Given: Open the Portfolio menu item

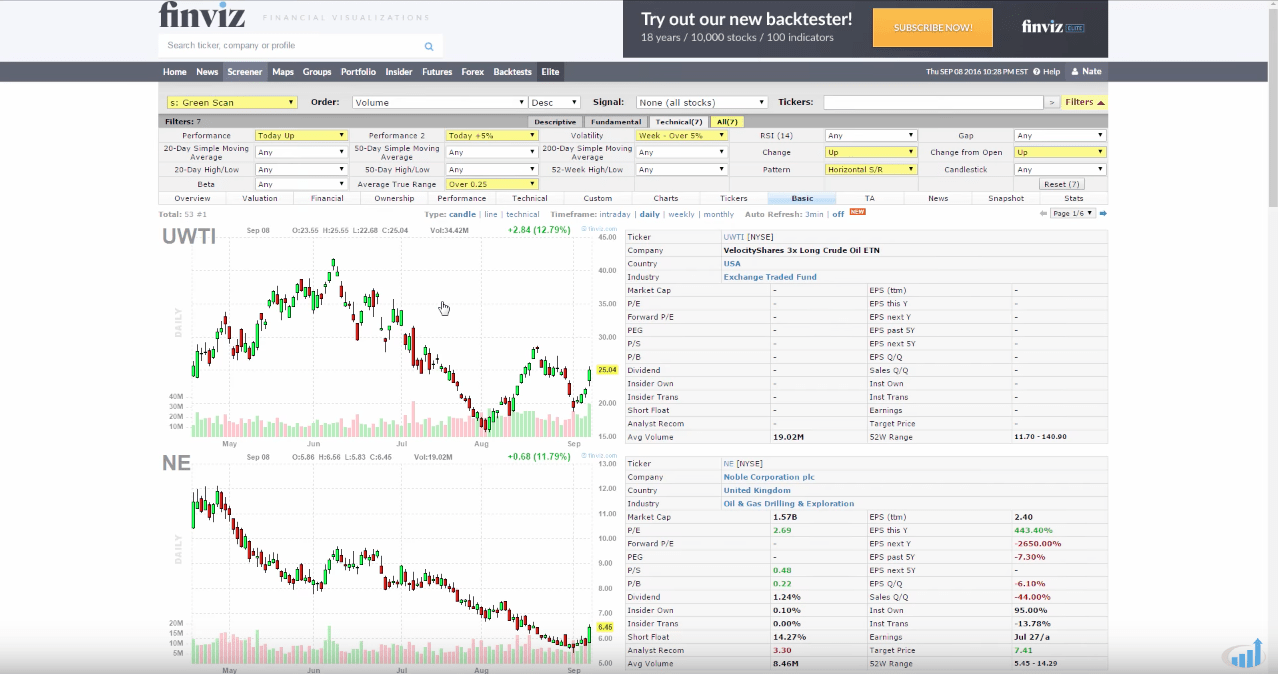Looking at the screenshot, I should (358, 72).
